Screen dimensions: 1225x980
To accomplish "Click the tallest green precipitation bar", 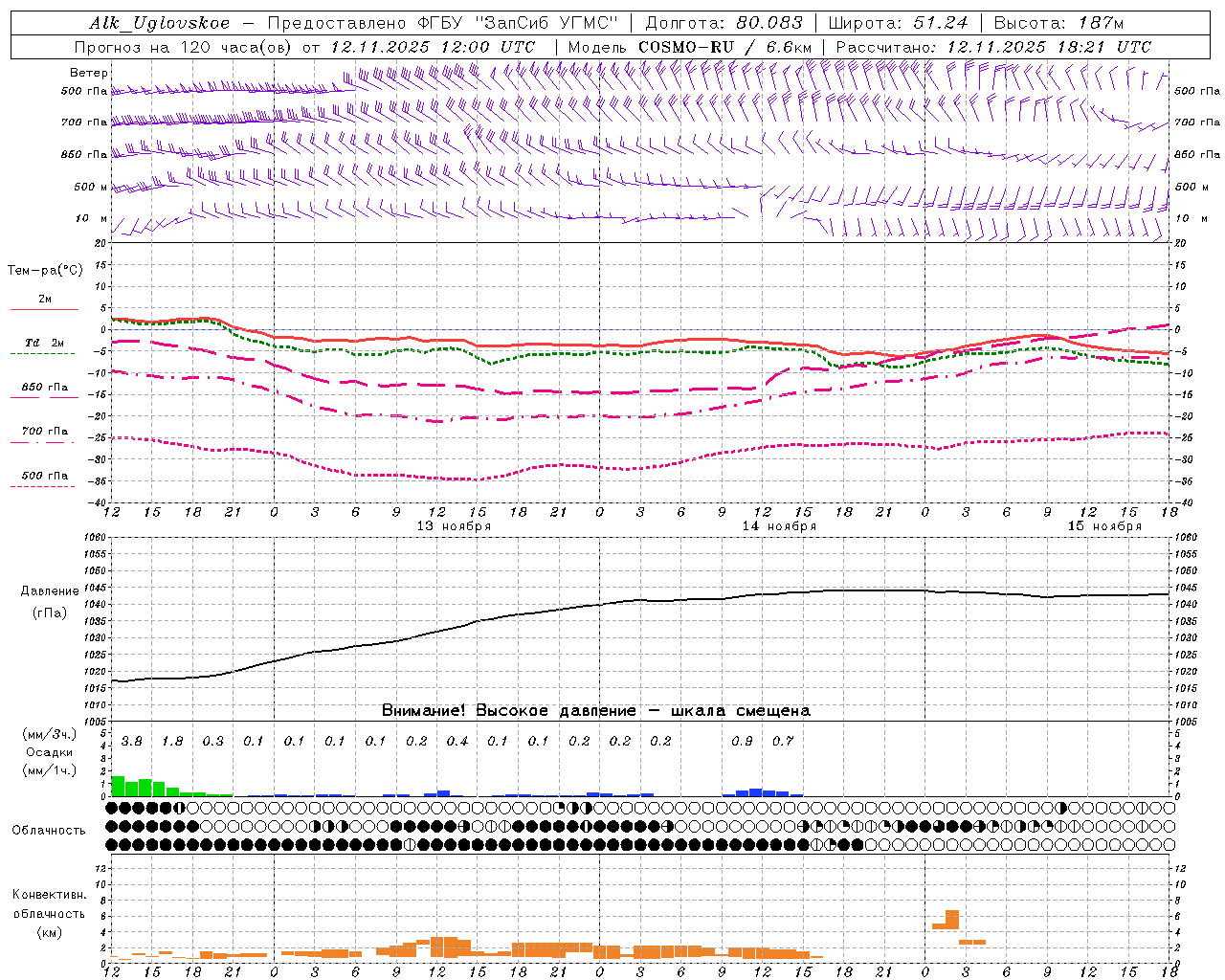I will (119, 786).
